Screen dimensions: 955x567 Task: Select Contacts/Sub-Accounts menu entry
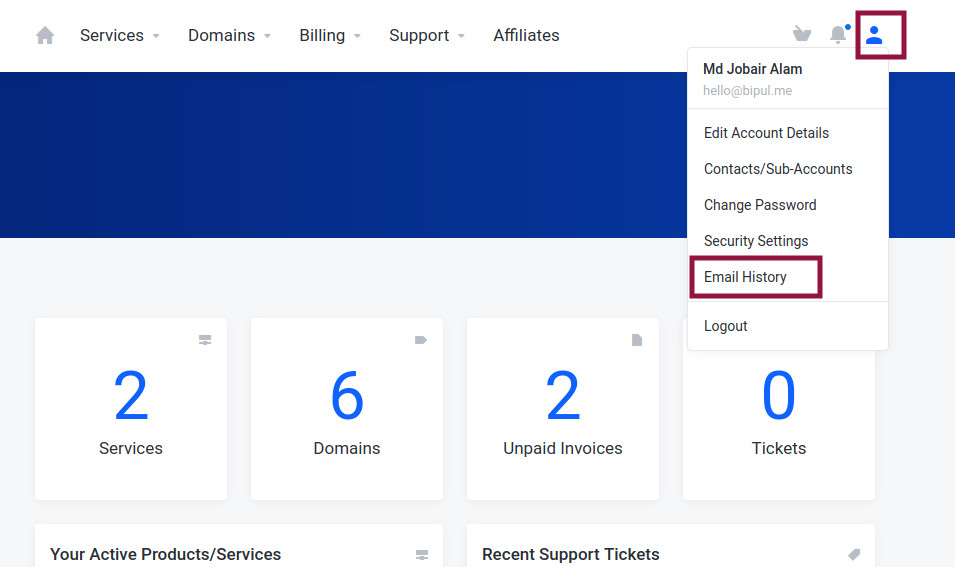778,169
